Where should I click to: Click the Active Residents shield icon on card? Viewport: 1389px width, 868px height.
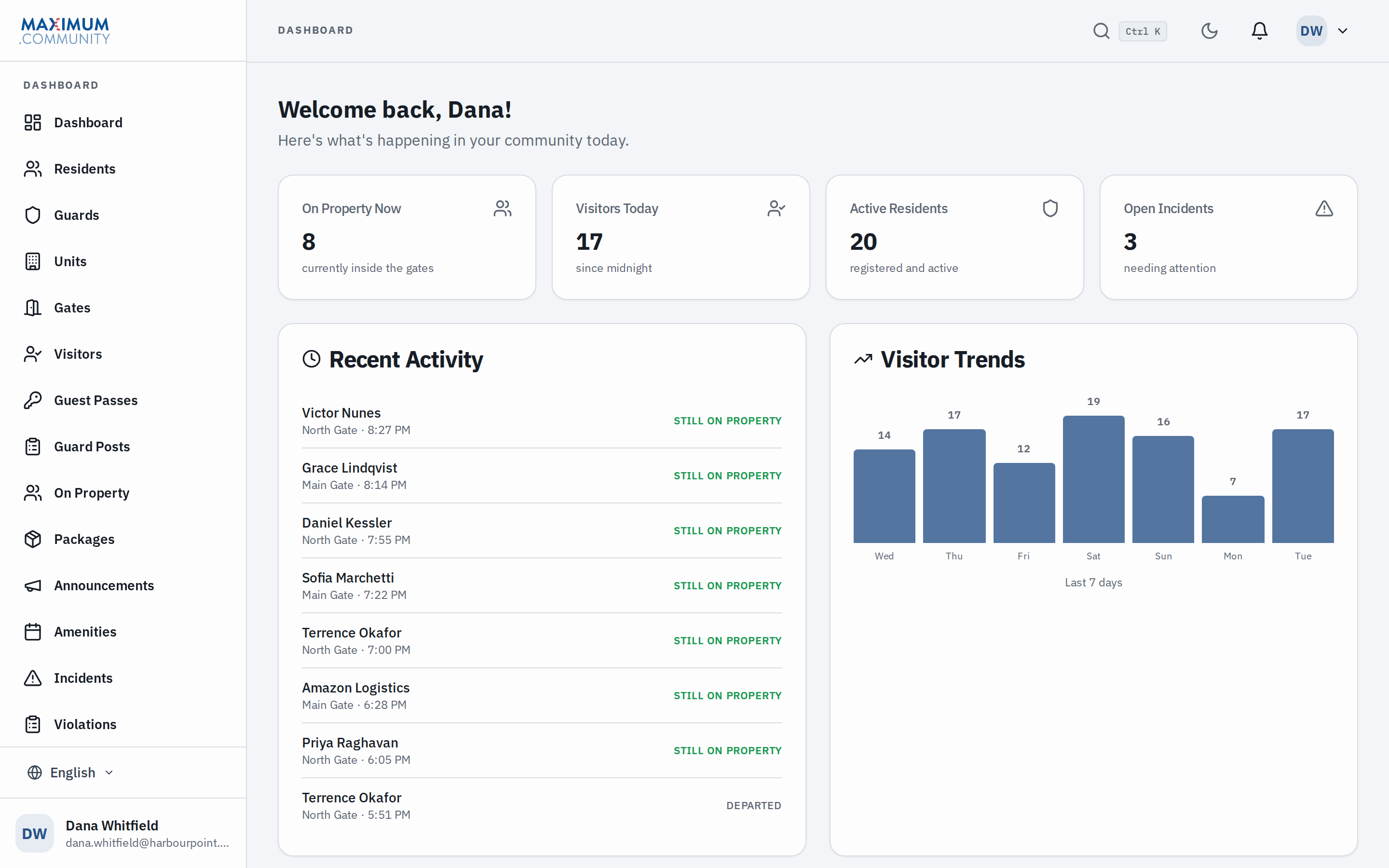(1050, 208)
